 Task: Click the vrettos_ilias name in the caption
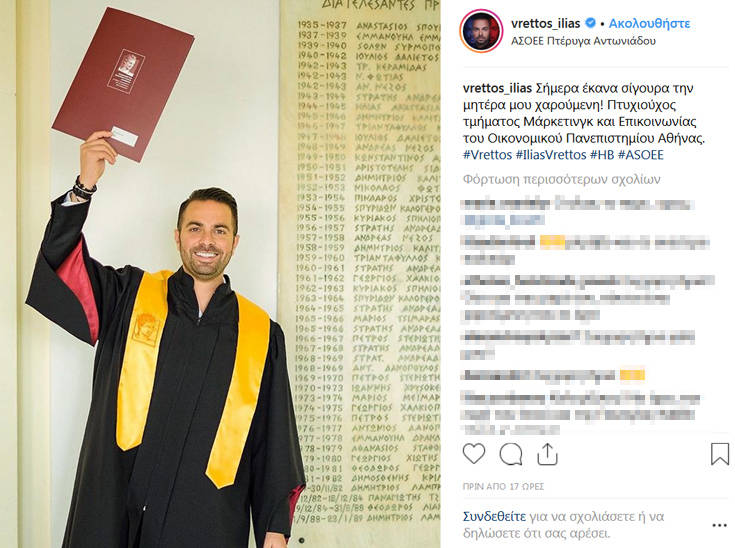click(x=497, y=88)
